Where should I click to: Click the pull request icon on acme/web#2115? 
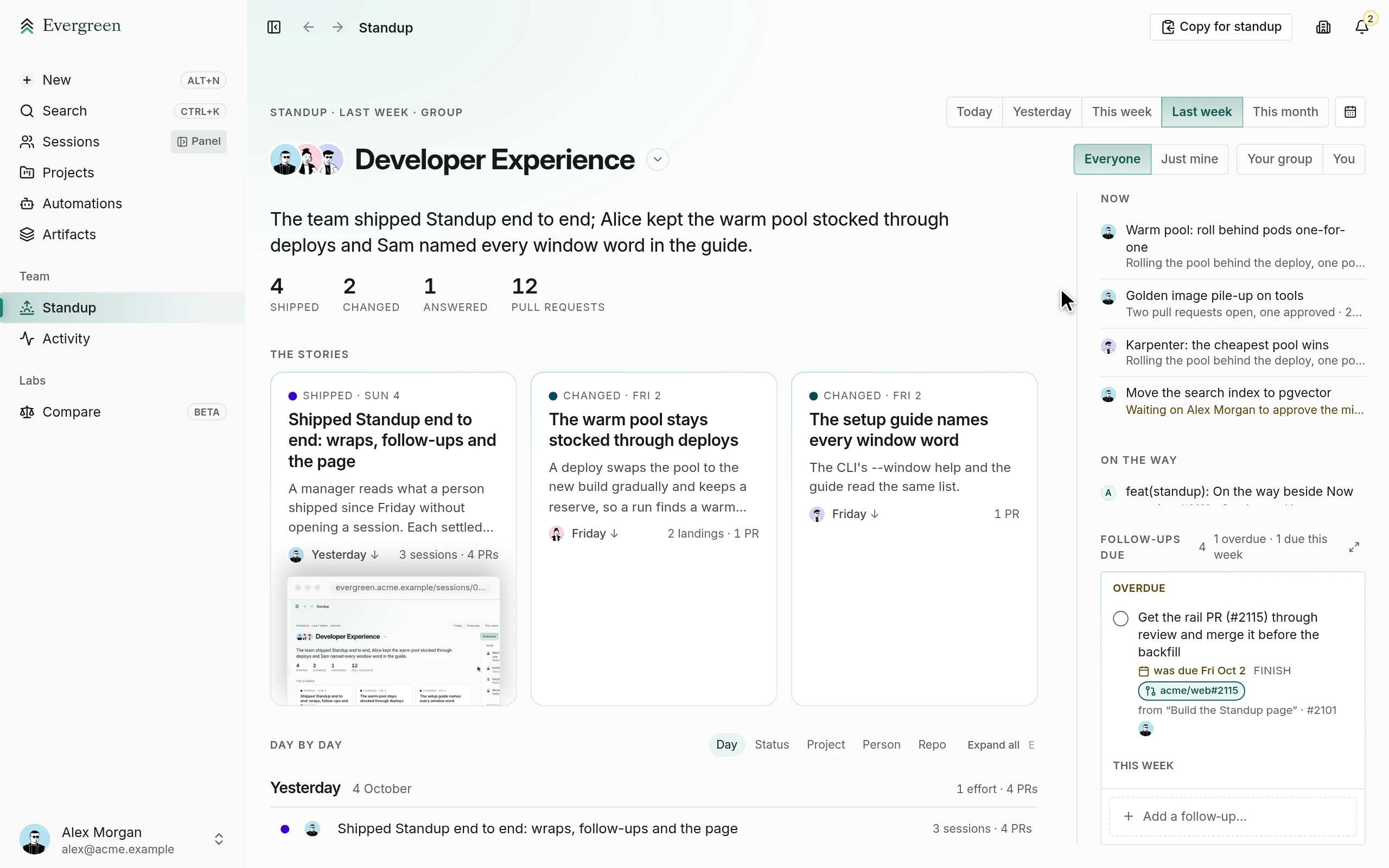[x=1150, y=691]
